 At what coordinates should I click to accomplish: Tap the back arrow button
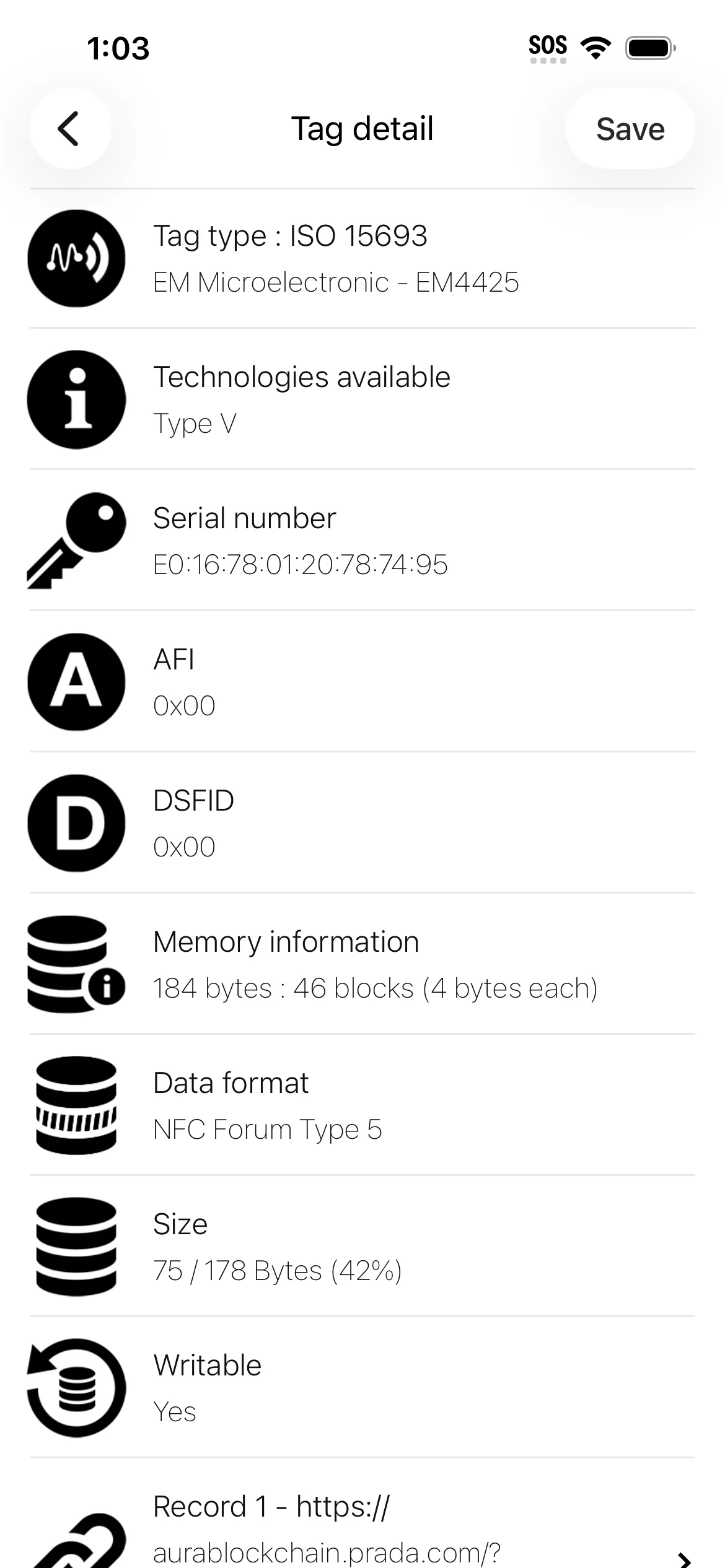tap(70, 129)
